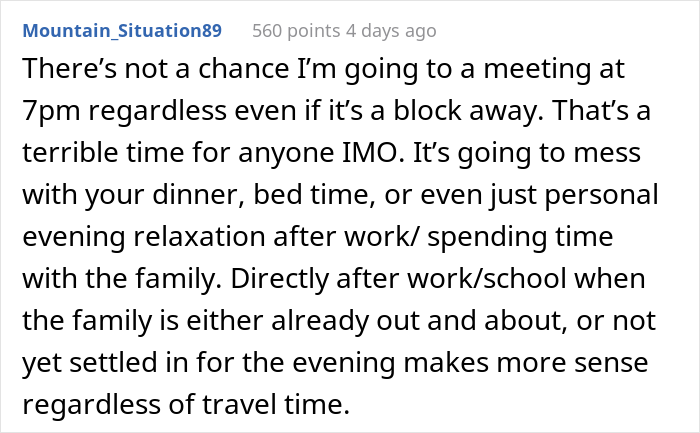Click the 560 points score text
This screenshot has width=700, height=433.
tap(296, 31)
